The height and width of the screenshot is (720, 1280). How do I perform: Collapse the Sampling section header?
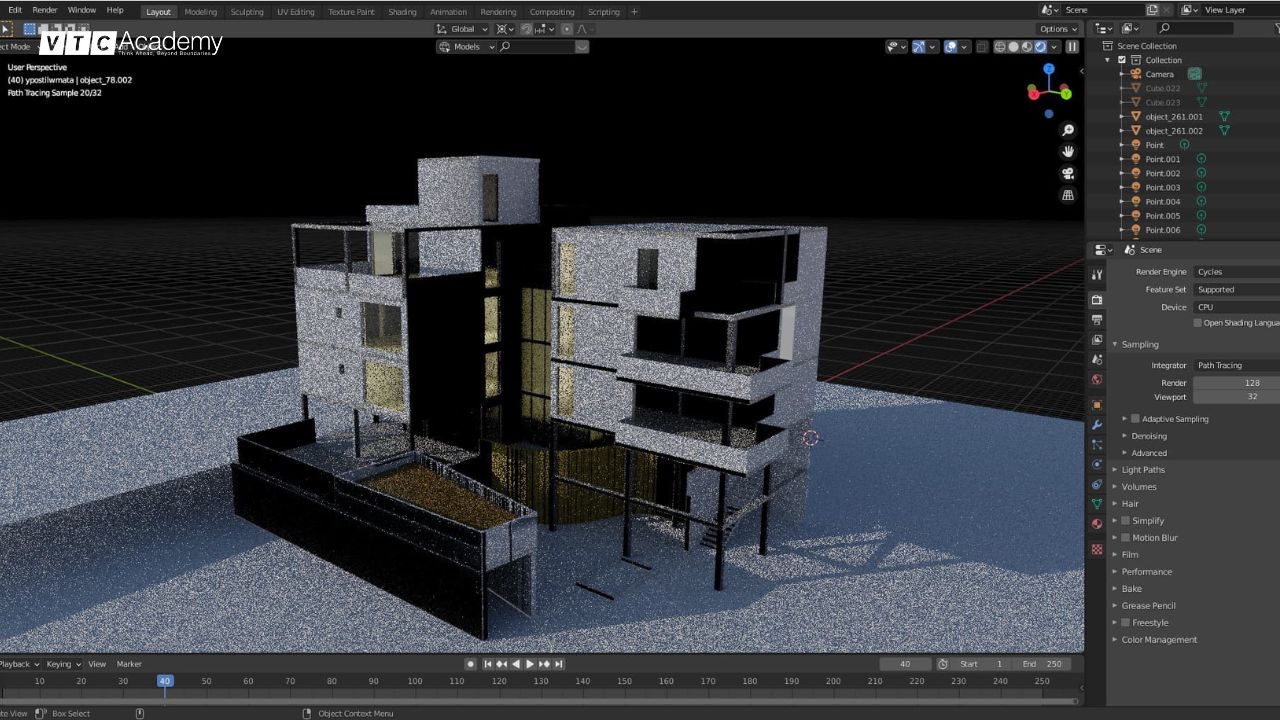point(1140,344)
